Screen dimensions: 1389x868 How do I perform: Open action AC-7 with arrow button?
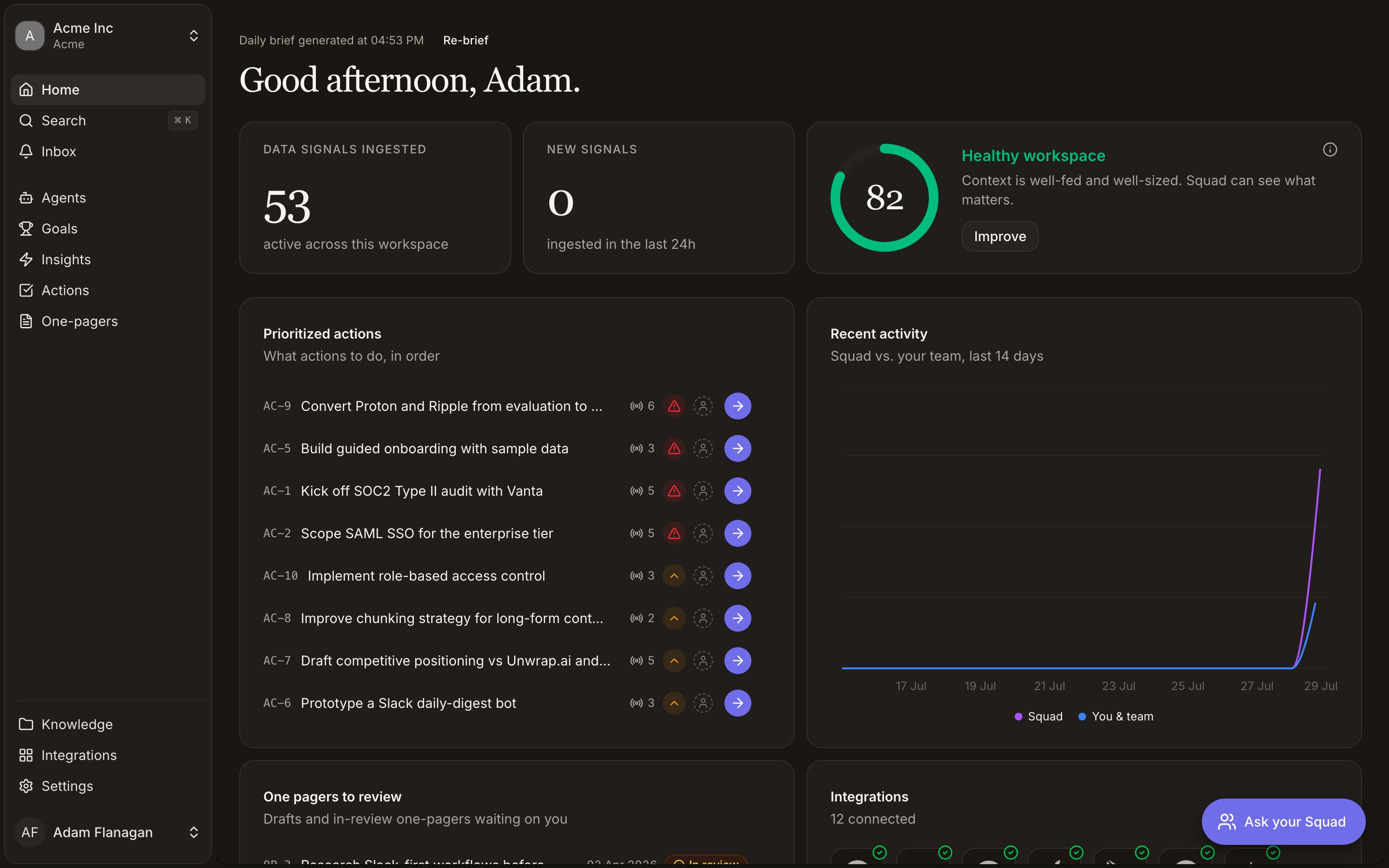point(737,661)
